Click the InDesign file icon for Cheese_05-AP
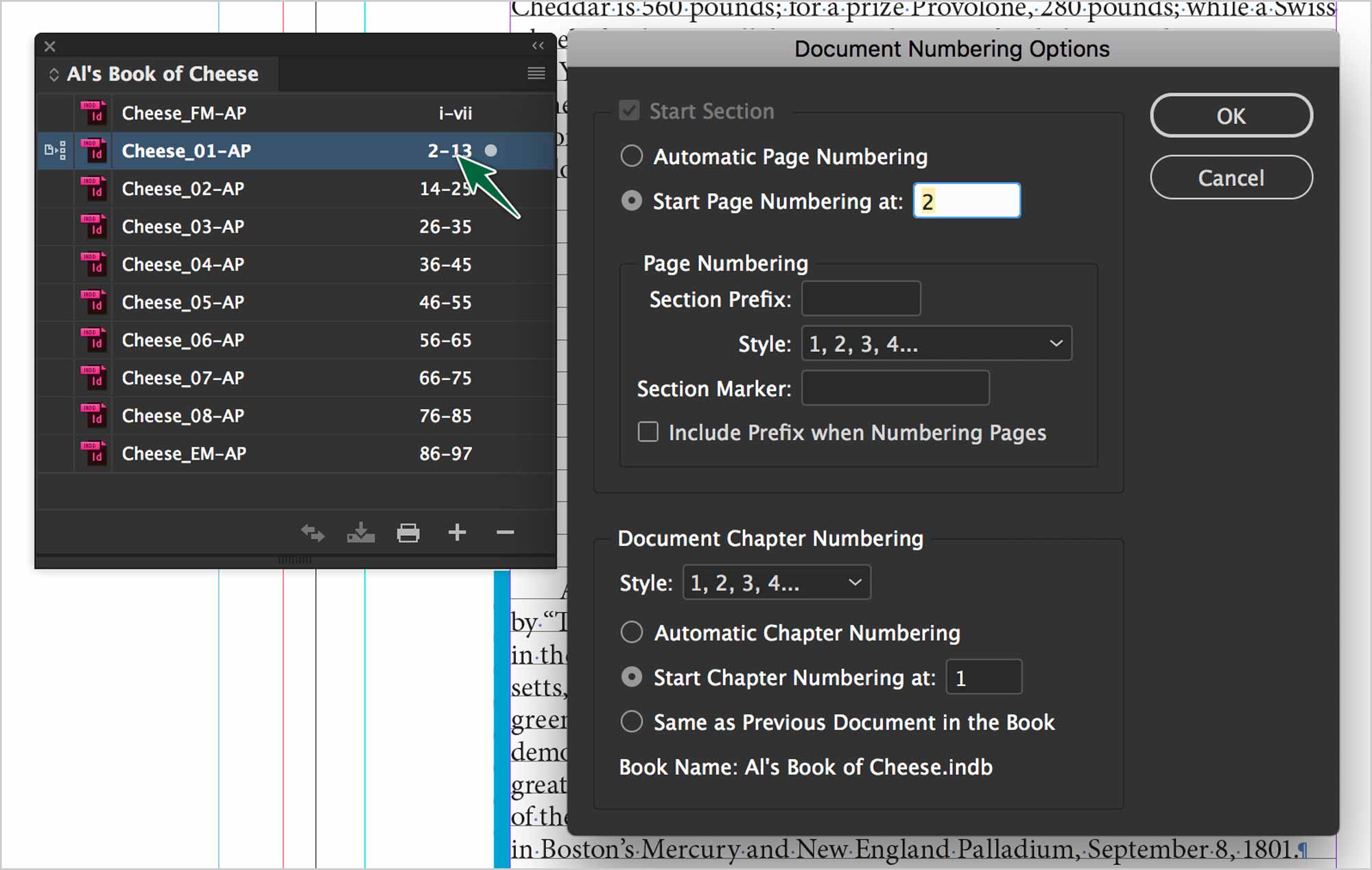 (x=93, y=301)
